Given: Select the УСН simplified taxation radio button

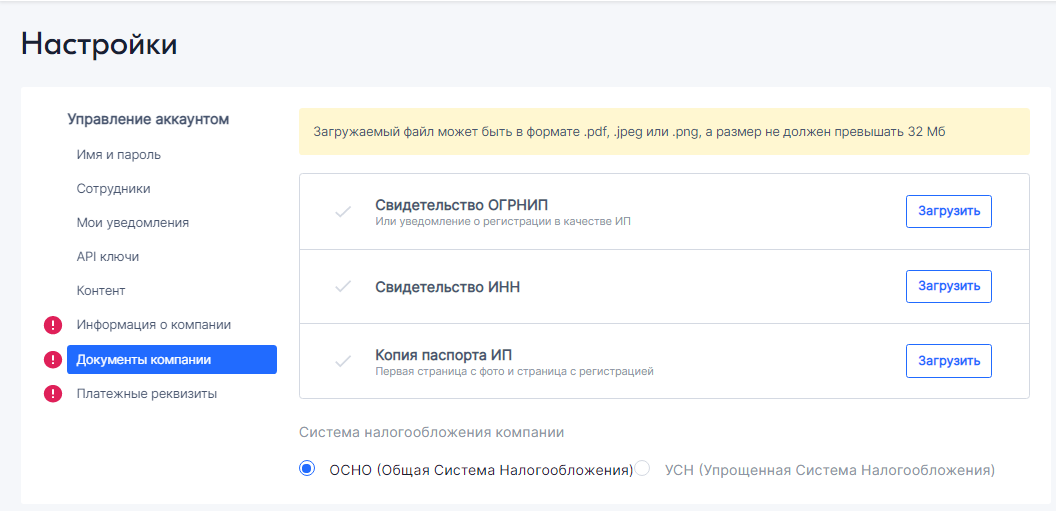Looking at the screenshot, I should [643, 469].
